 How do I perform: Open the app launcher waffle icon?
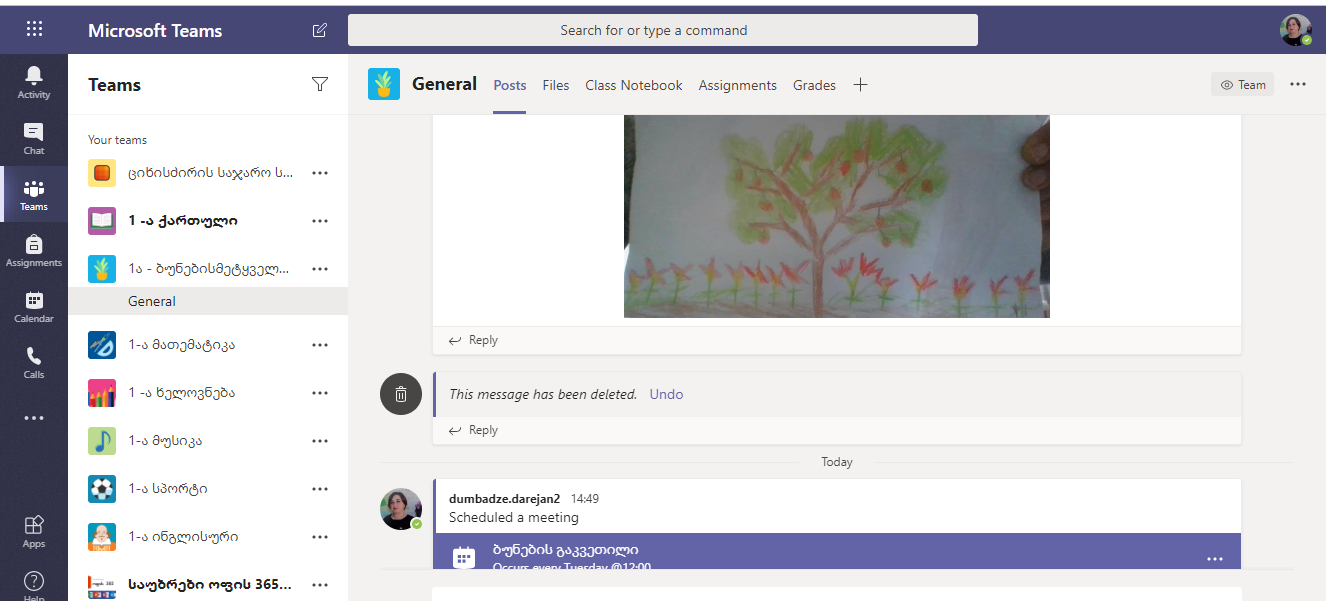pyautogui.click(x=34, y=29)
